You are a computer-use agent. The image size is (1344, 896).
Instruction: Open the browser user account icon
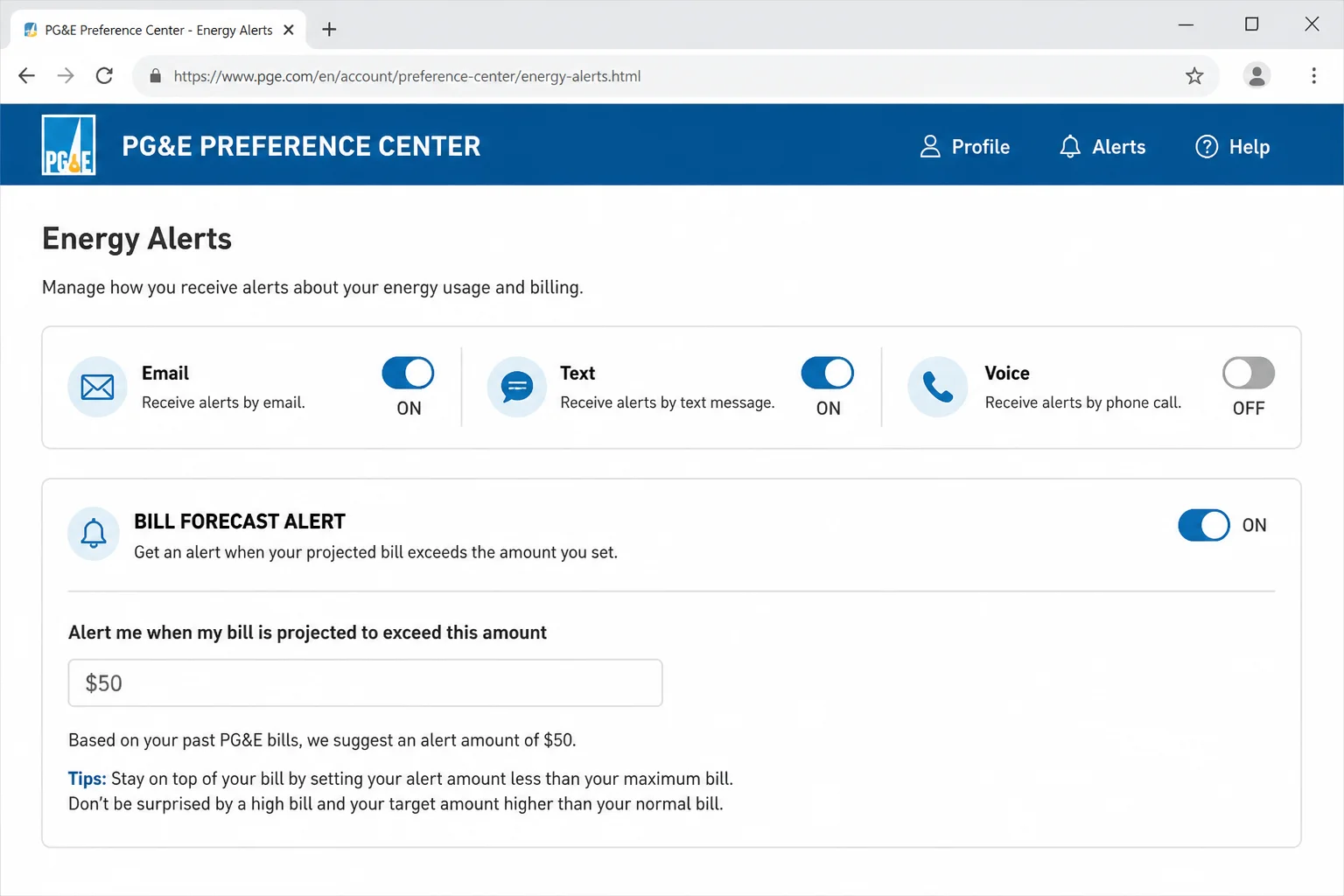coord(1257,76)
